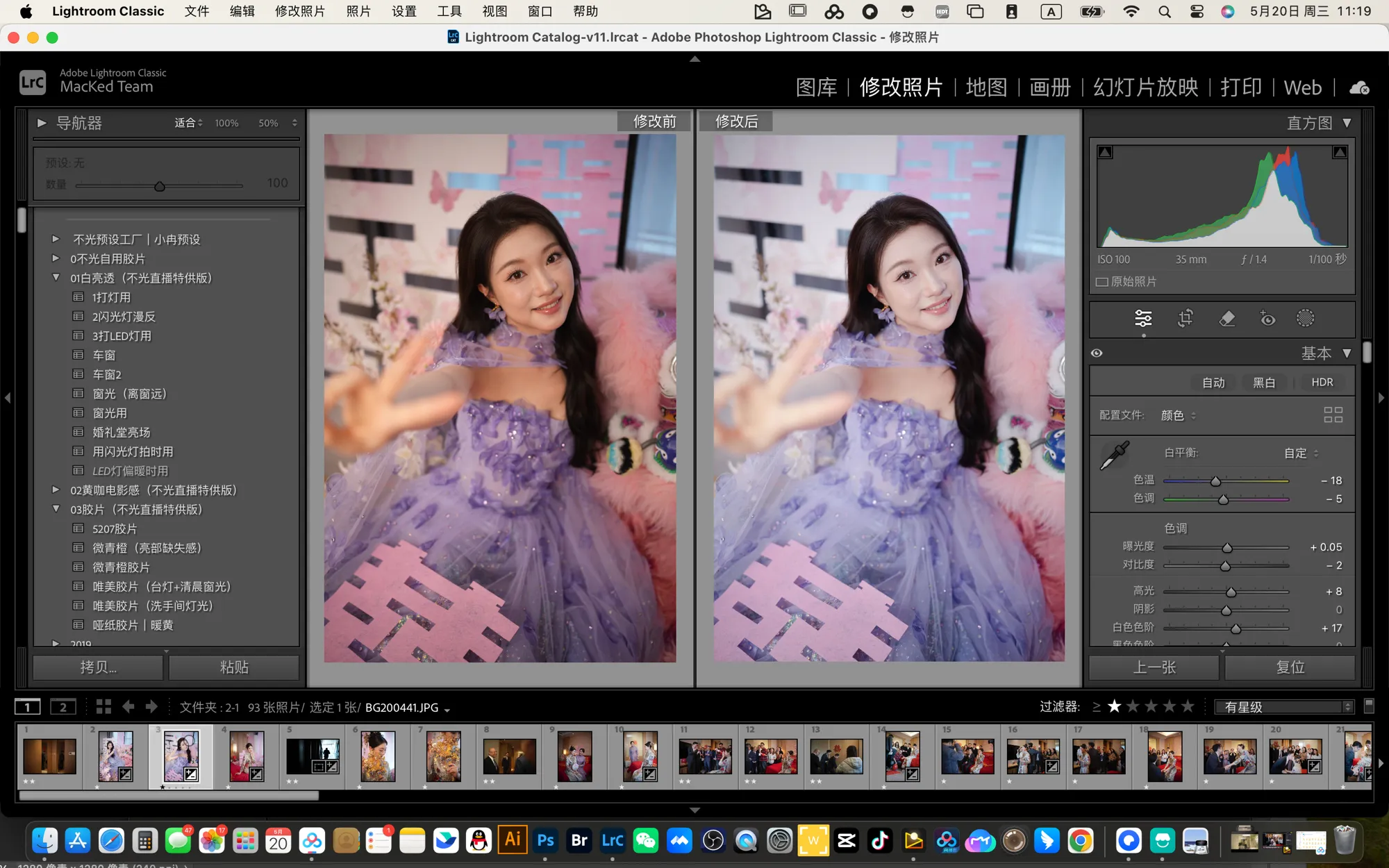Screen dimensions: 1389x868
Task: Expand the 02黄咖电影感 preset folder
Action: coord(56,490)
